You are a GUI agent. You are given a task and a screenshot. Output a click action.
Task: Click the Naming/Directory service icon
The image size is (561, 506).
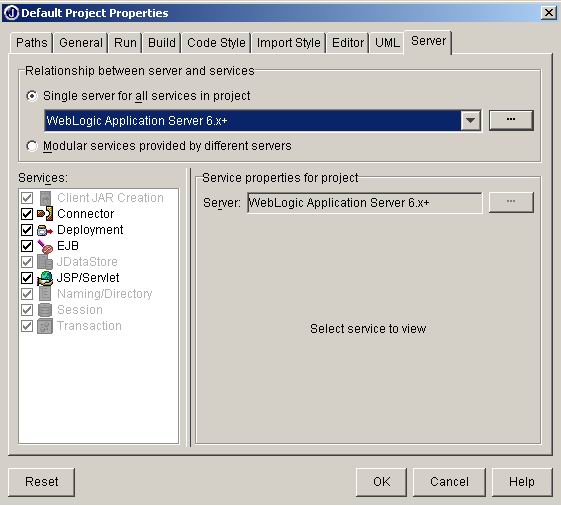click(x=45, y=294)
